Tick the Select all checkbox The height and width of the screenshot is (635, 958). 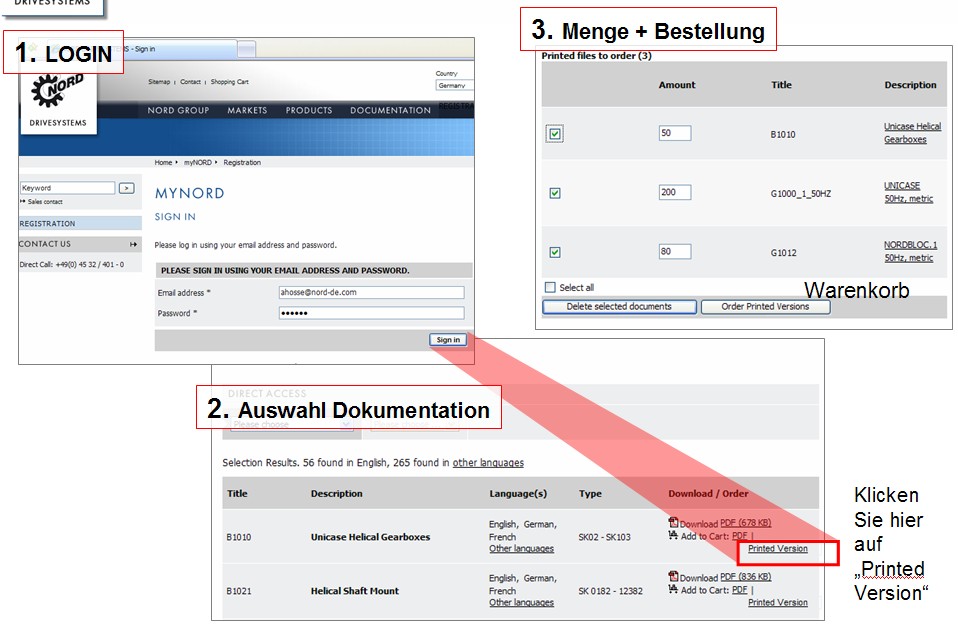pos(550,288)
